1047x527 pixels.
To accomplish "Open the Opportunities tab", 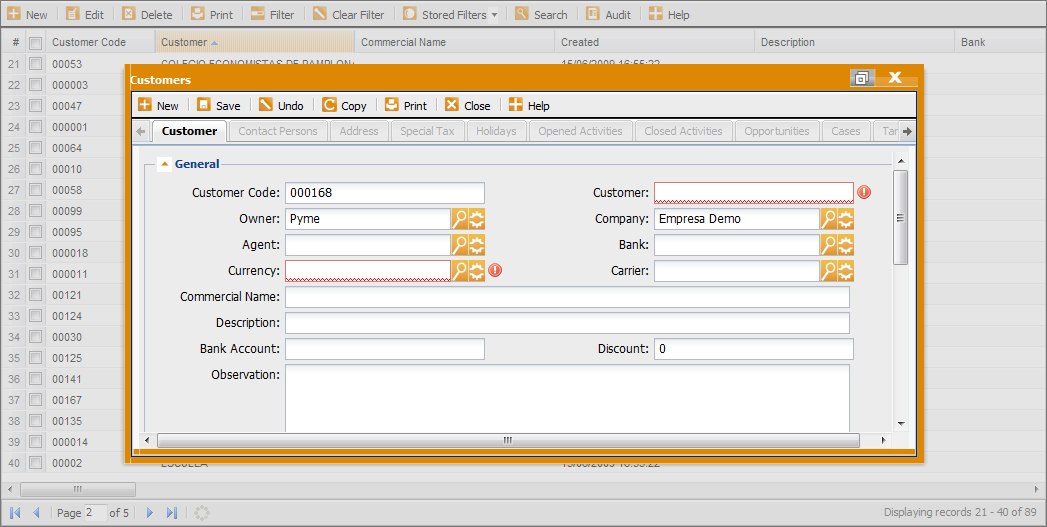I will click(777, 131).
